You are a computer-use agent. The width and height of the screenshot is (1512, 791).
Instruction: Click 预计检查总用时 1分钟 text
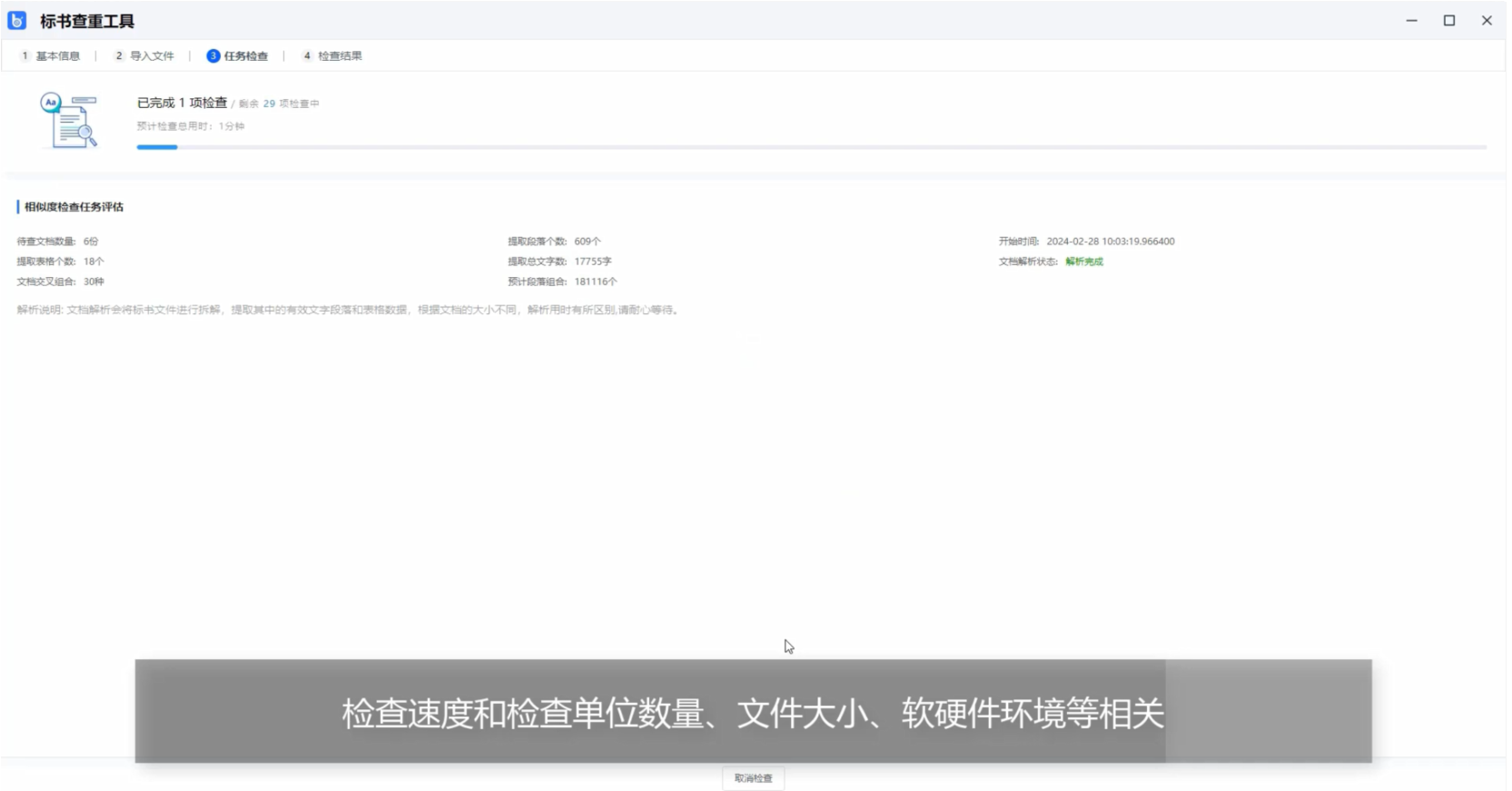(191, 126)
